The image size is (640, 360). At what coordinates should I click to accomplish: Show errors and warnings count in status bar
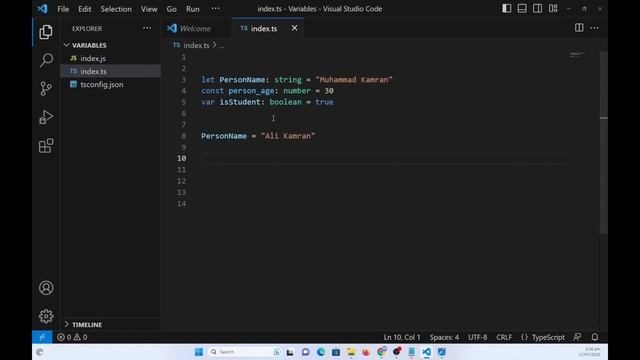click(x=72, y=337)
